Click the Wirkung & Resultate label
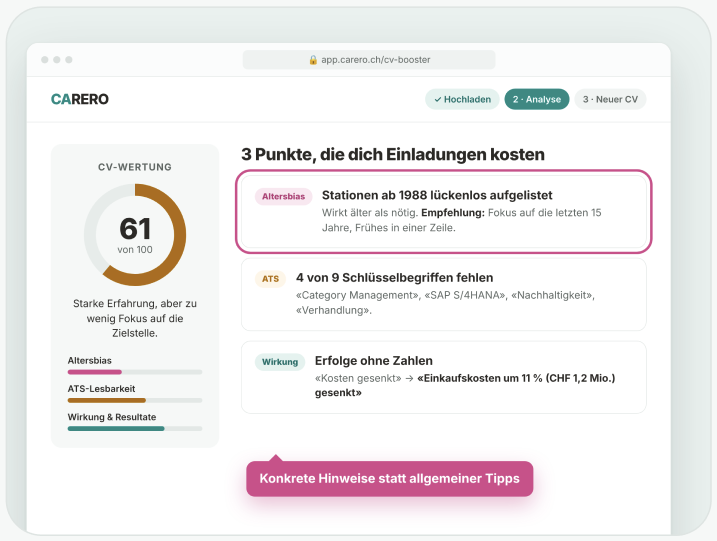Screen dimensions: 717x541 112,417
